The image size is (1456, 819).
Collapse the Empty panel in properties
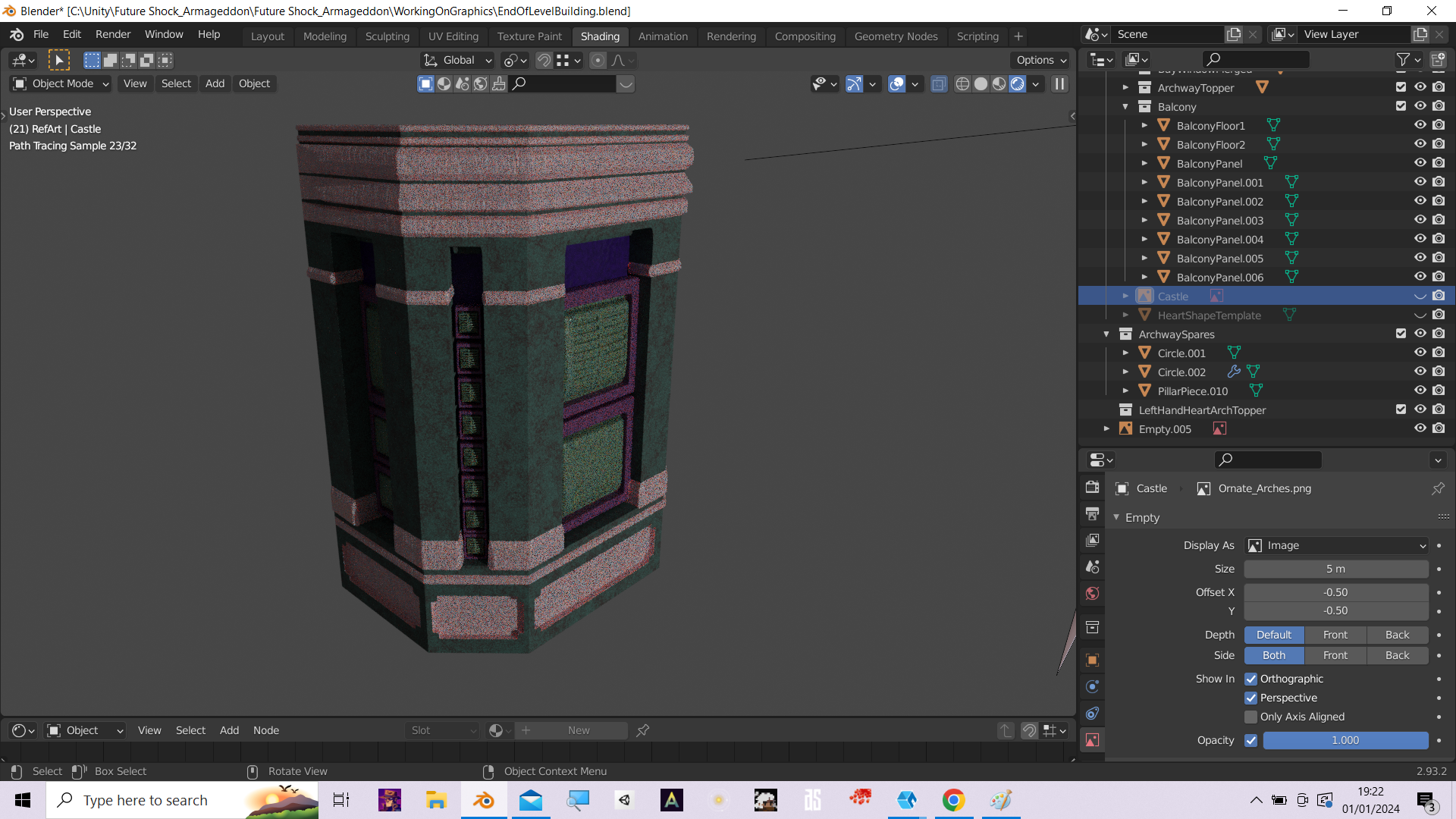[1116, 517]
